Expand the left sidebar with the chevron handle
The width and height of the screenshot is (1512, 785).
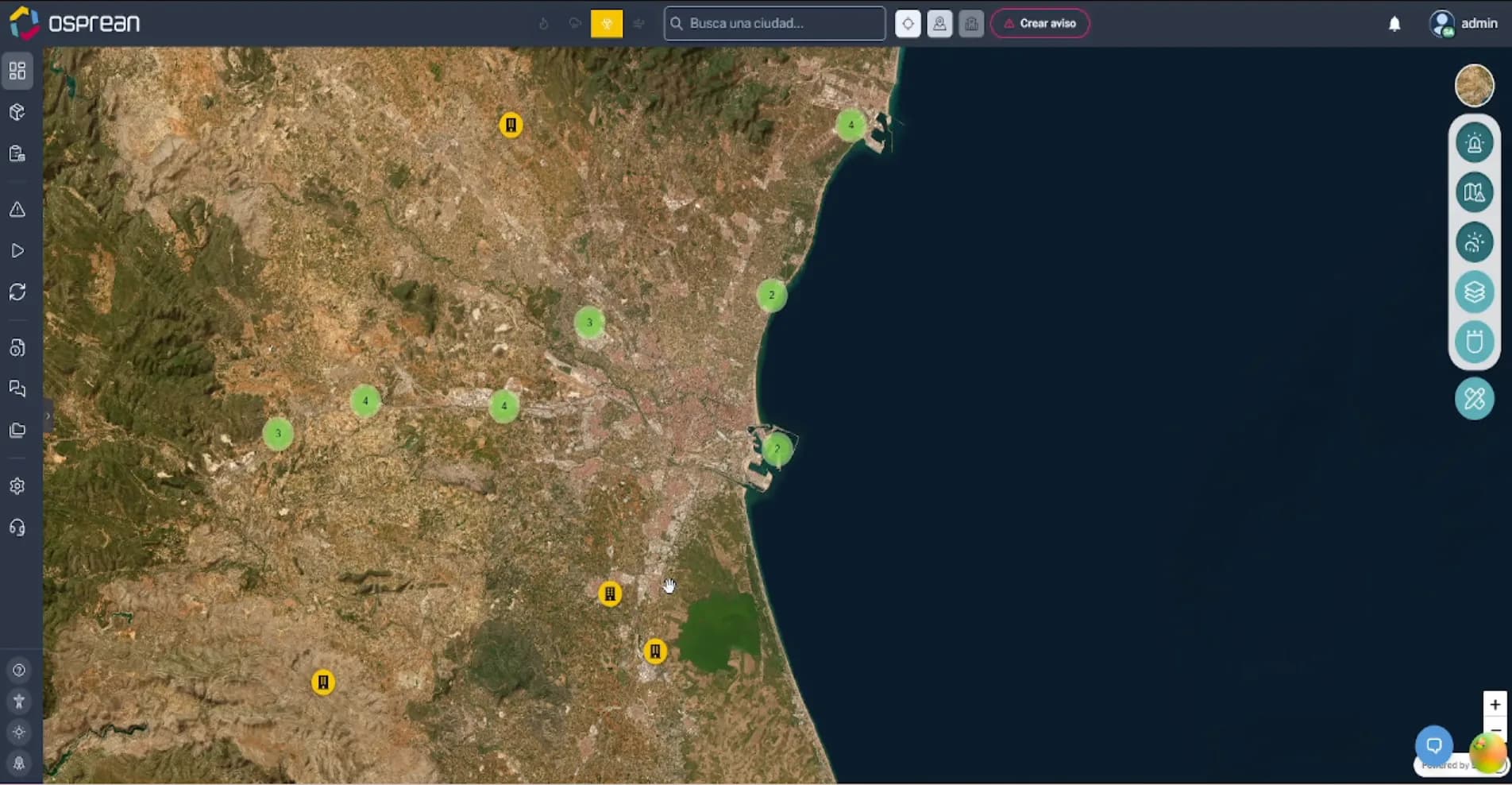[x=48, y=416]
